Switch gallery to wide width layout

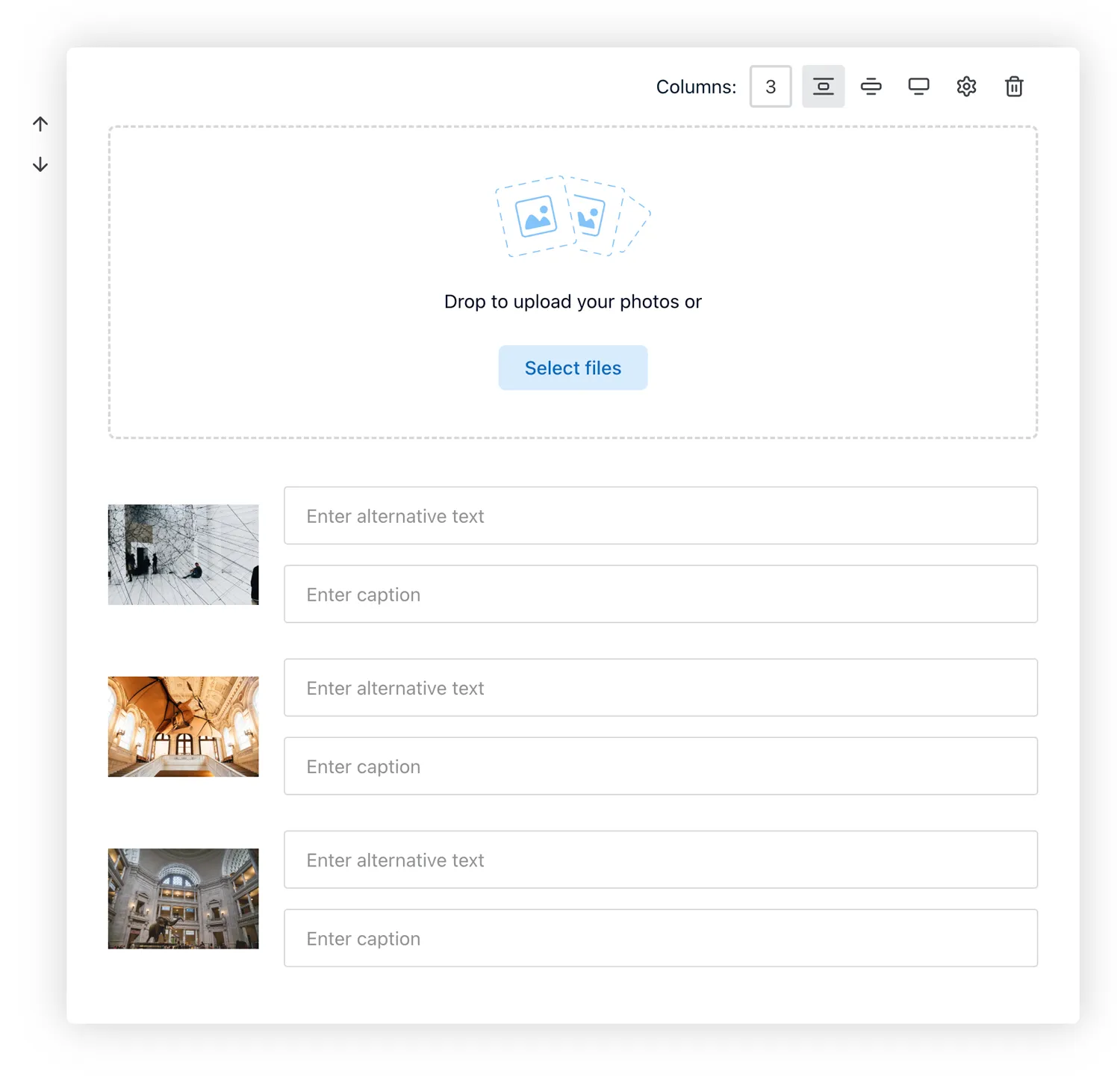point(871,86)
